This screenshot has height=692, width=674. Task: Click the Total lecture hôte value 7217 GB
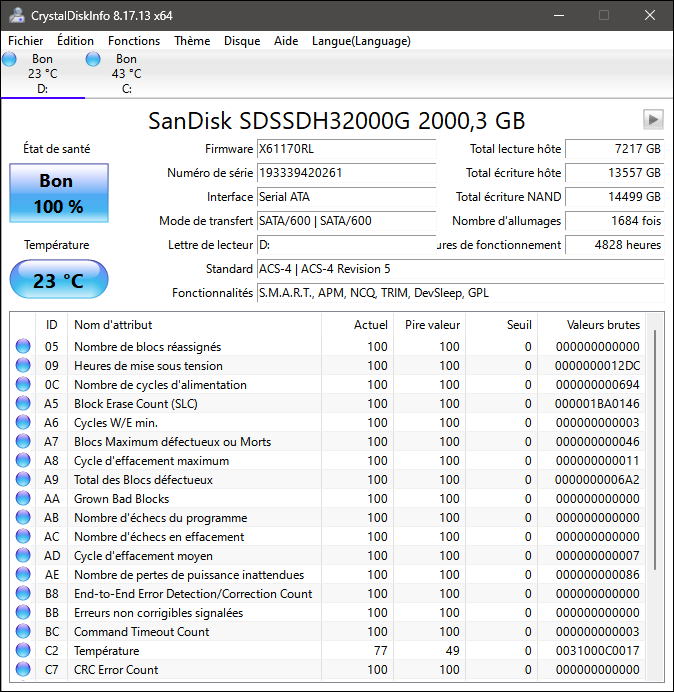click(614, 149)
